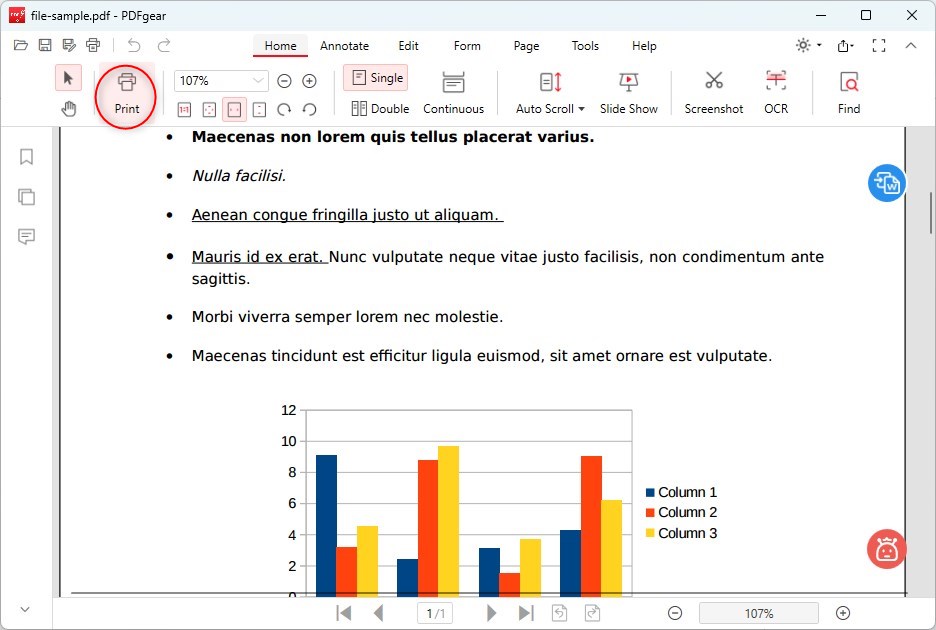Viewport: 936px width, 630px height.
Task: Enable Single page view mode
Action: coord(375,78)
